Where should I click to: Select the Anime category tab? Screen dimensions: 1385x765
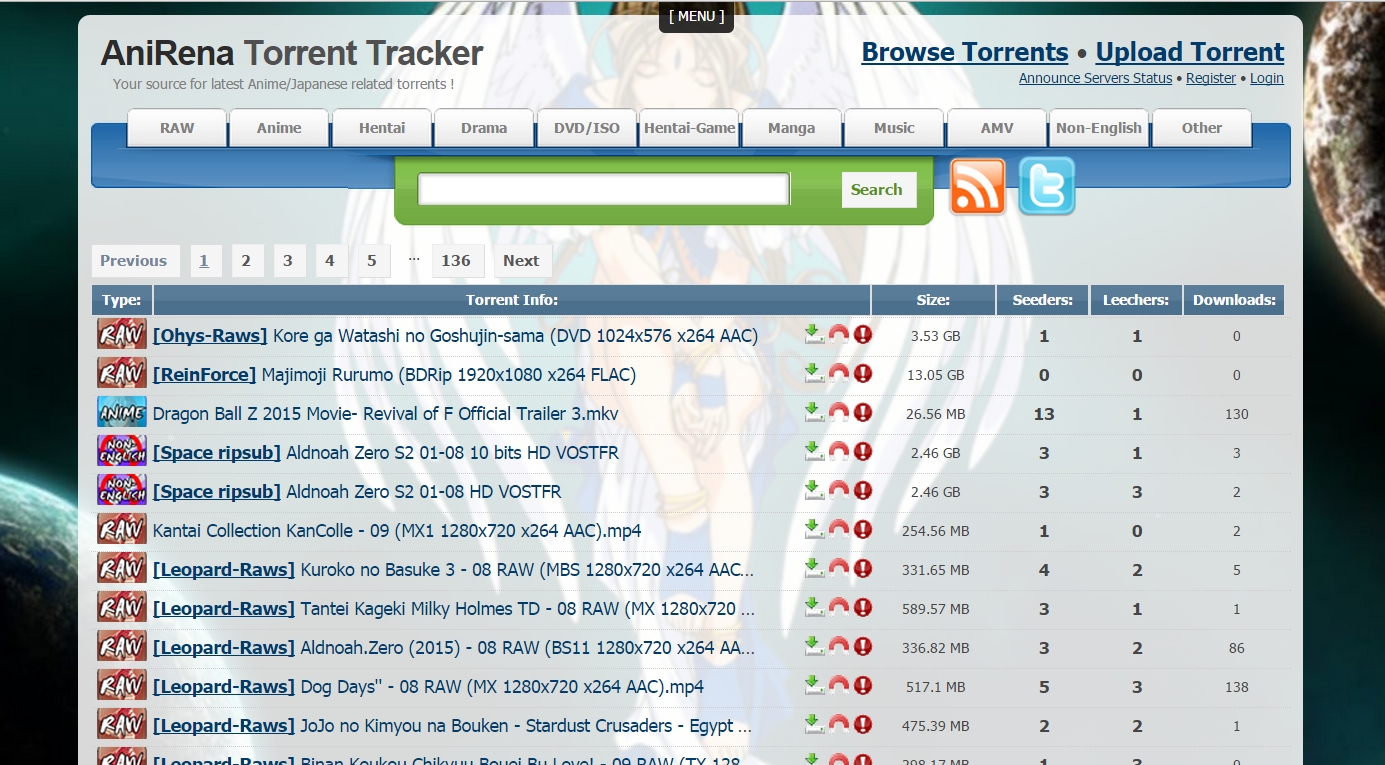(279, 128)
